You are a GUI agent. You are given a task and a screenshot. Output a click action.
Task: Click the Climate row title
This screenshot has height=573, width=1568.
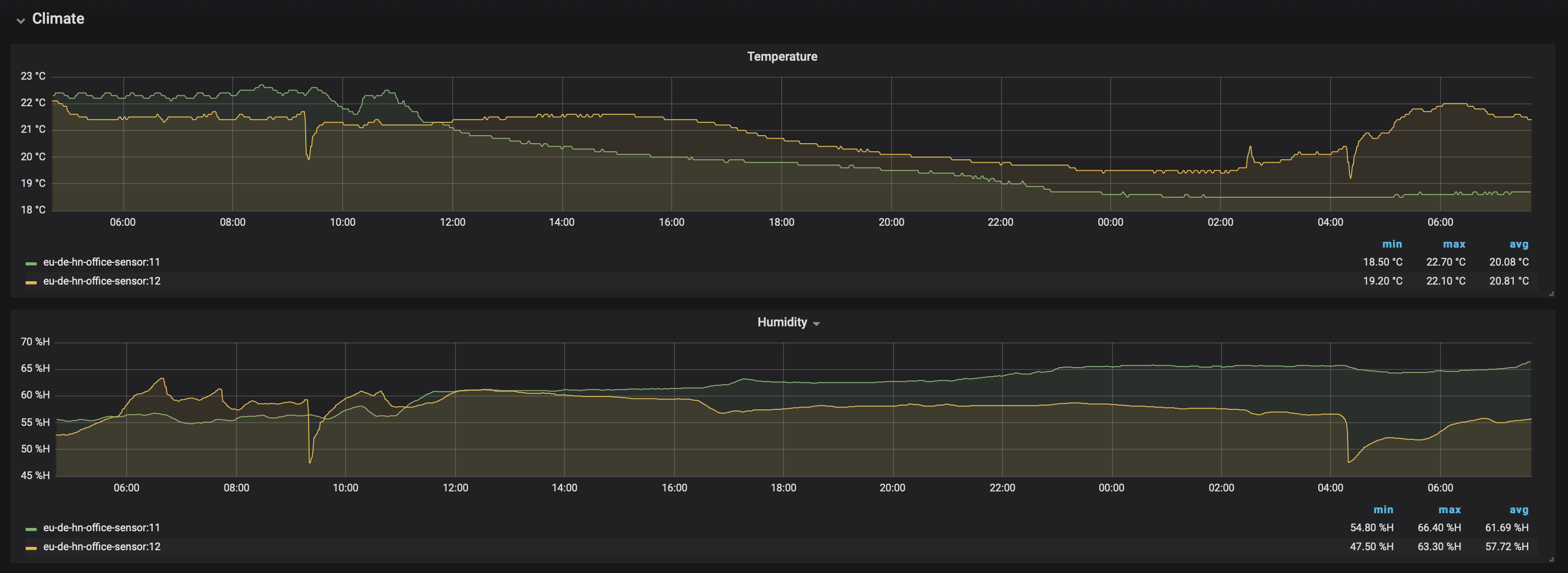pos(58,19)
